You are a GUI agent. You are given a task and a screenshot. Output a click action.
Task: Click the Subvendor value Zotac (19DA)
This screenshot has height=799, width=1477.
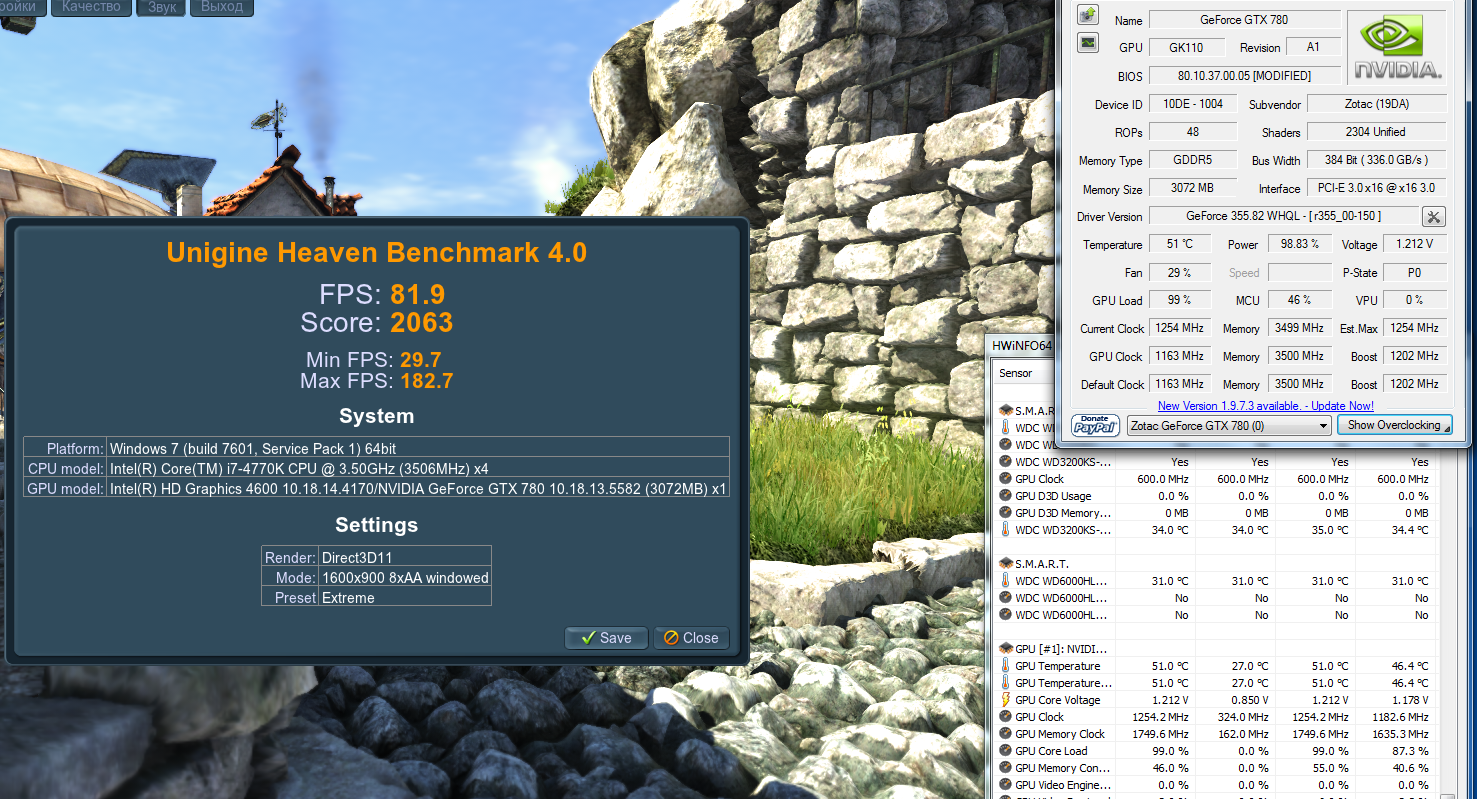pos(1377,104)
